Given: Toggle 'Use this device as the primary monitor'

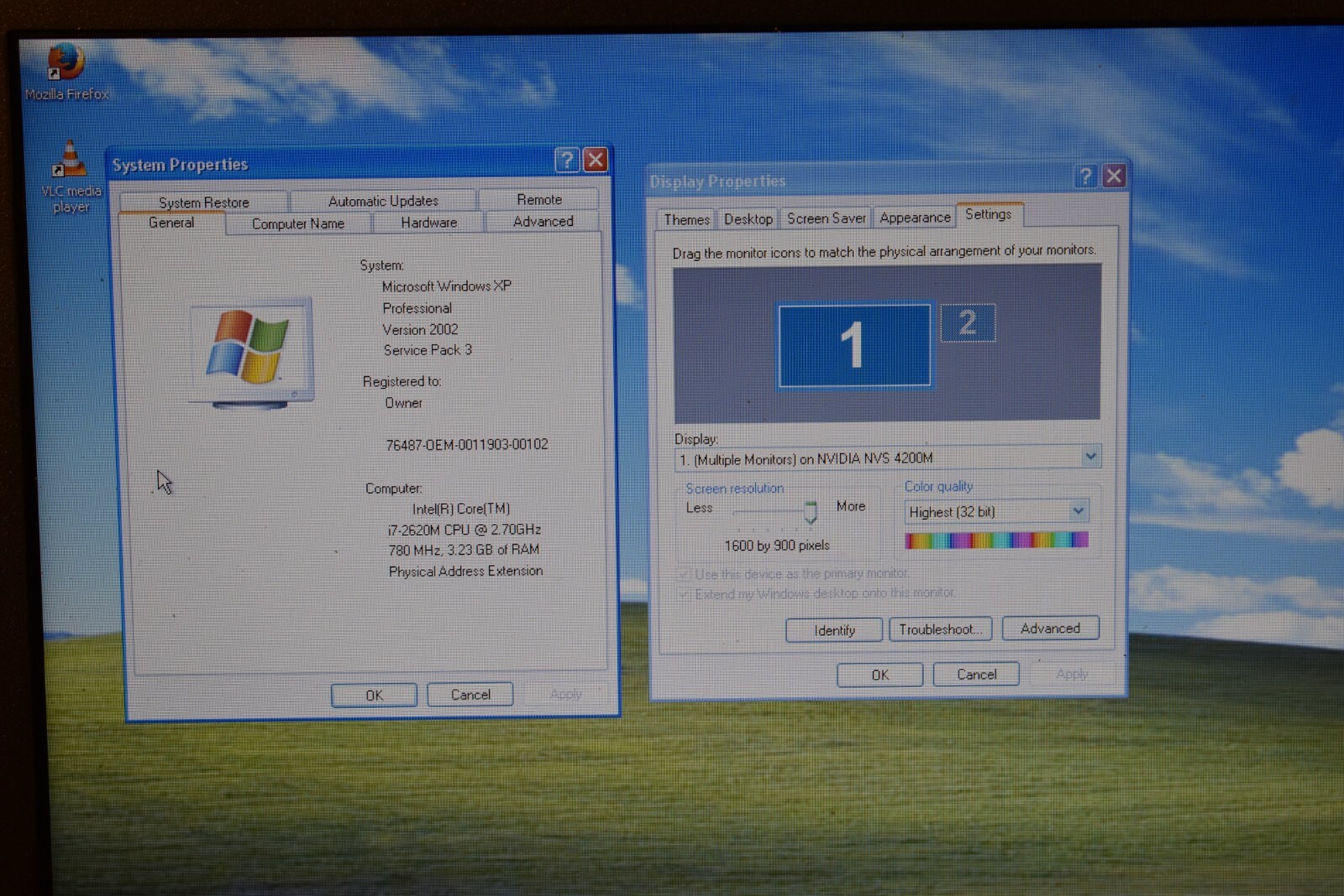Looking at the screenshot, I should point(684,574).
